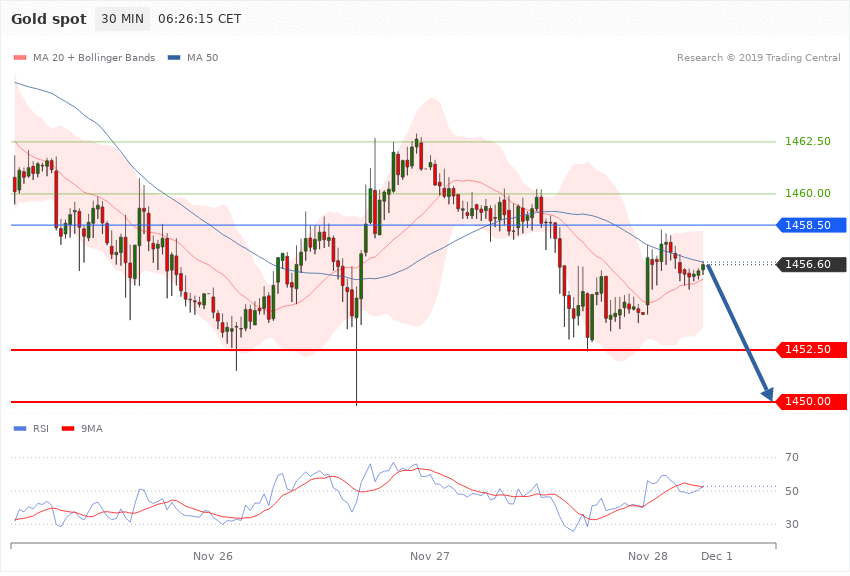Image resolution: width=850 pixels, height=576 pixels.
Task: Click the Nov 26 date label
Action: click(x=212, y=556)
